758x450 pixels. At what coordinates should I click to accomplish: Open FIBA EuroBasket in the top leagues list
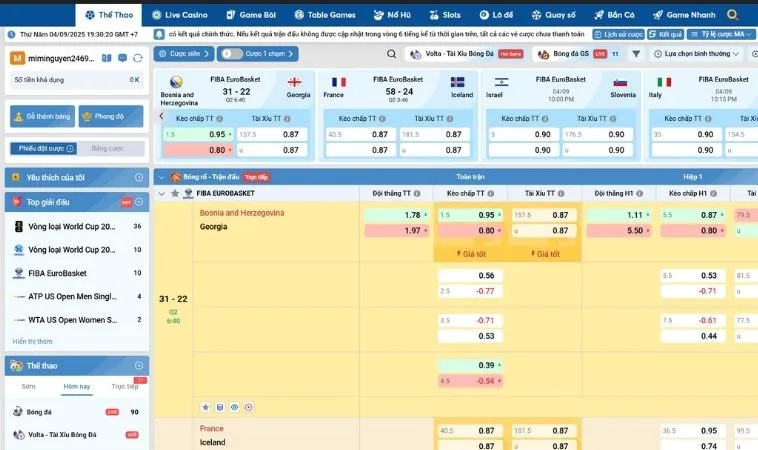coord(57,273)
